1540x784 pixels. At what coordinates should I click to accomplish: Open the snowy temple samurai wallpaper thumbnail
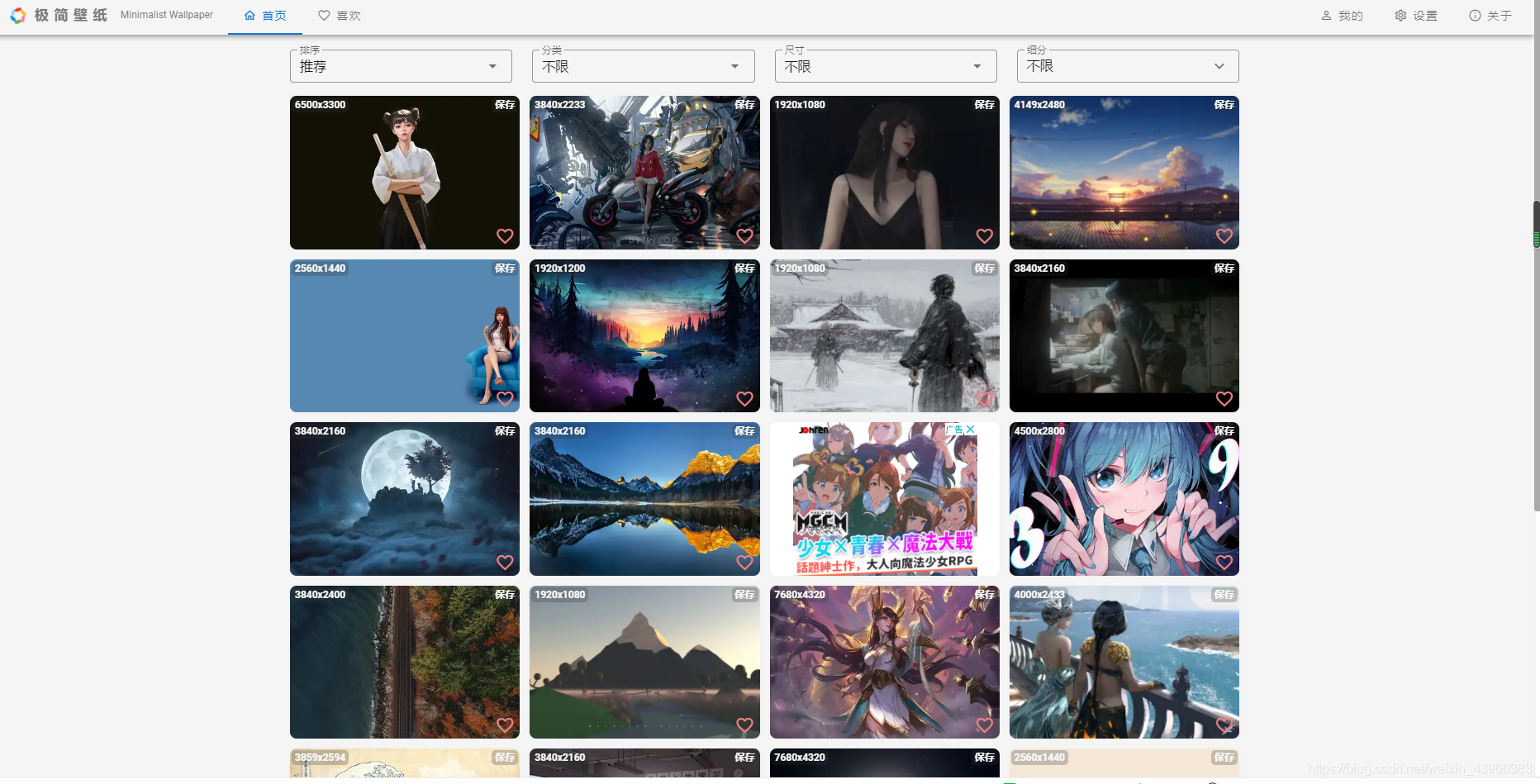tap(885, 336)
